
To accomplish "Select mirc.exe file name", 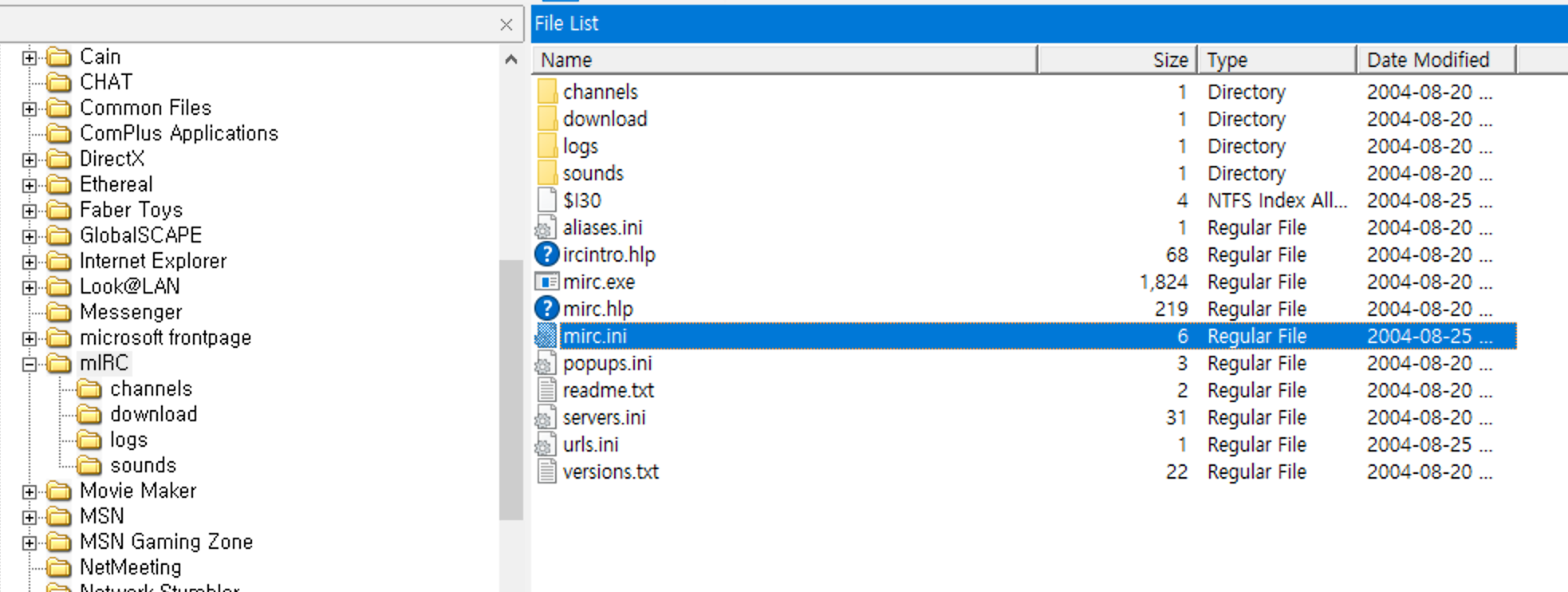I will pyautogui.click(x=599, y=282).
